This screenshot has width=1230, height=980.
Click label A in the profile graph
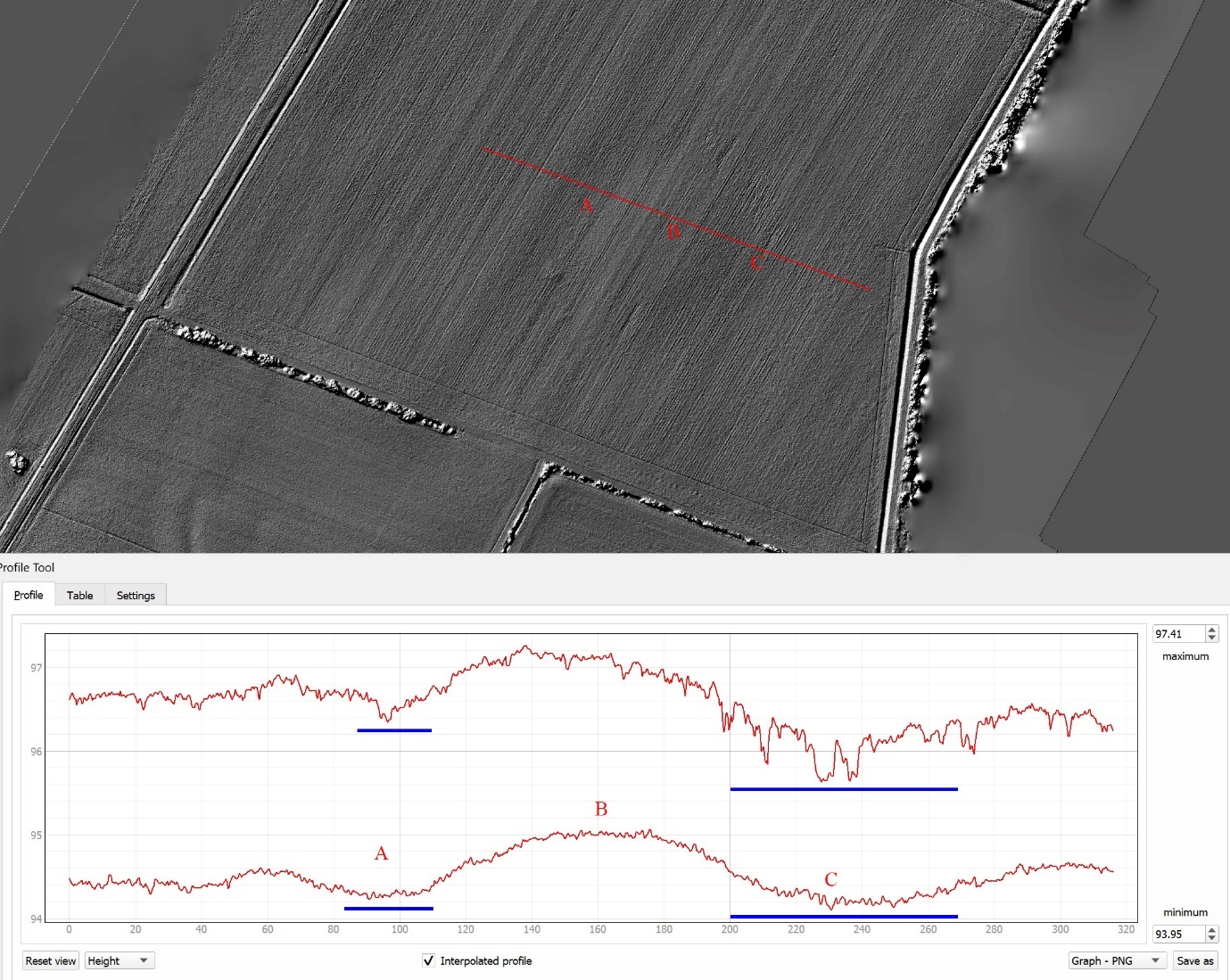pyautogui.click(x=381, y=853)
